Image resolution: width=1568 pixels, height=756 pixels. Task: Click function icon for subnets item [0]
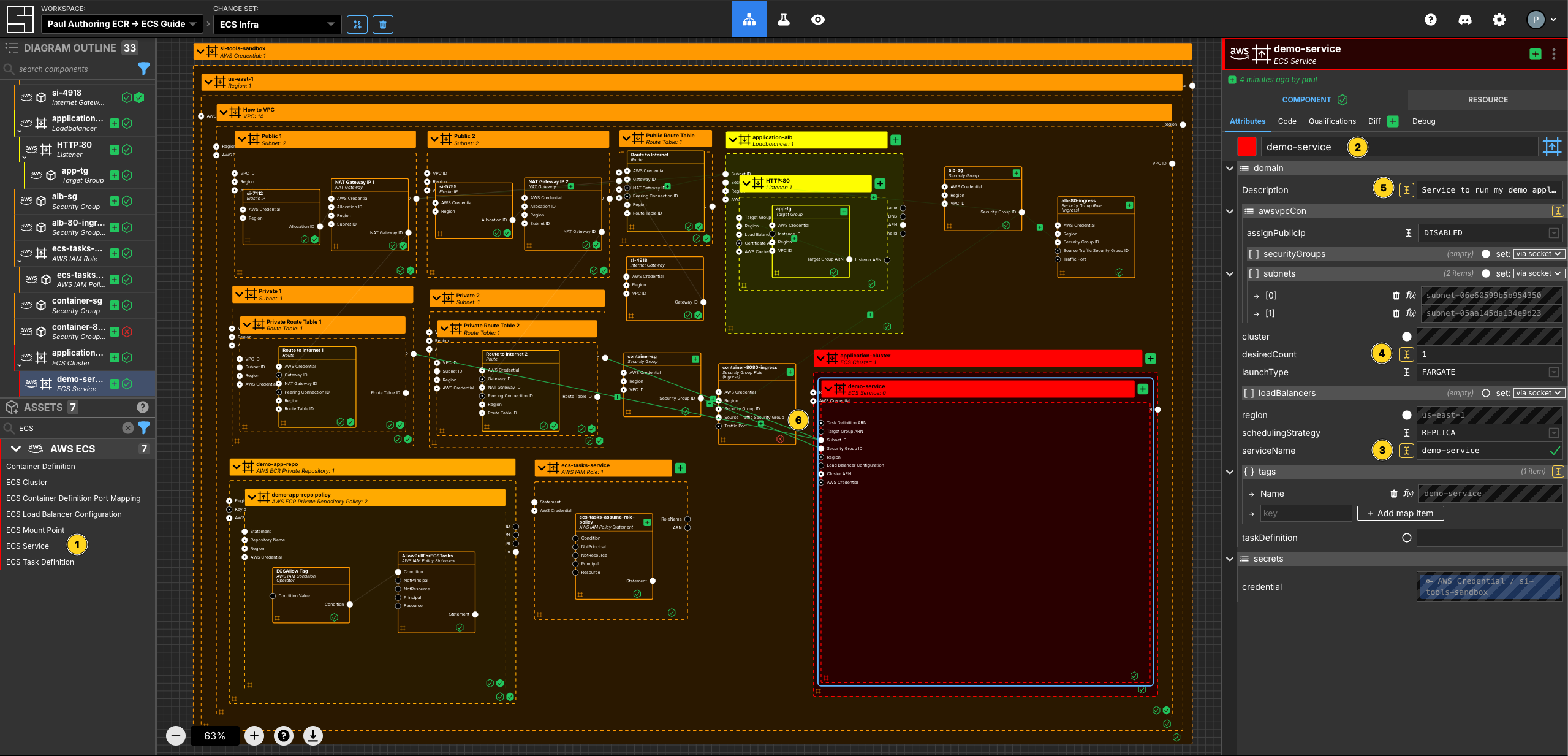(1410, 296)
